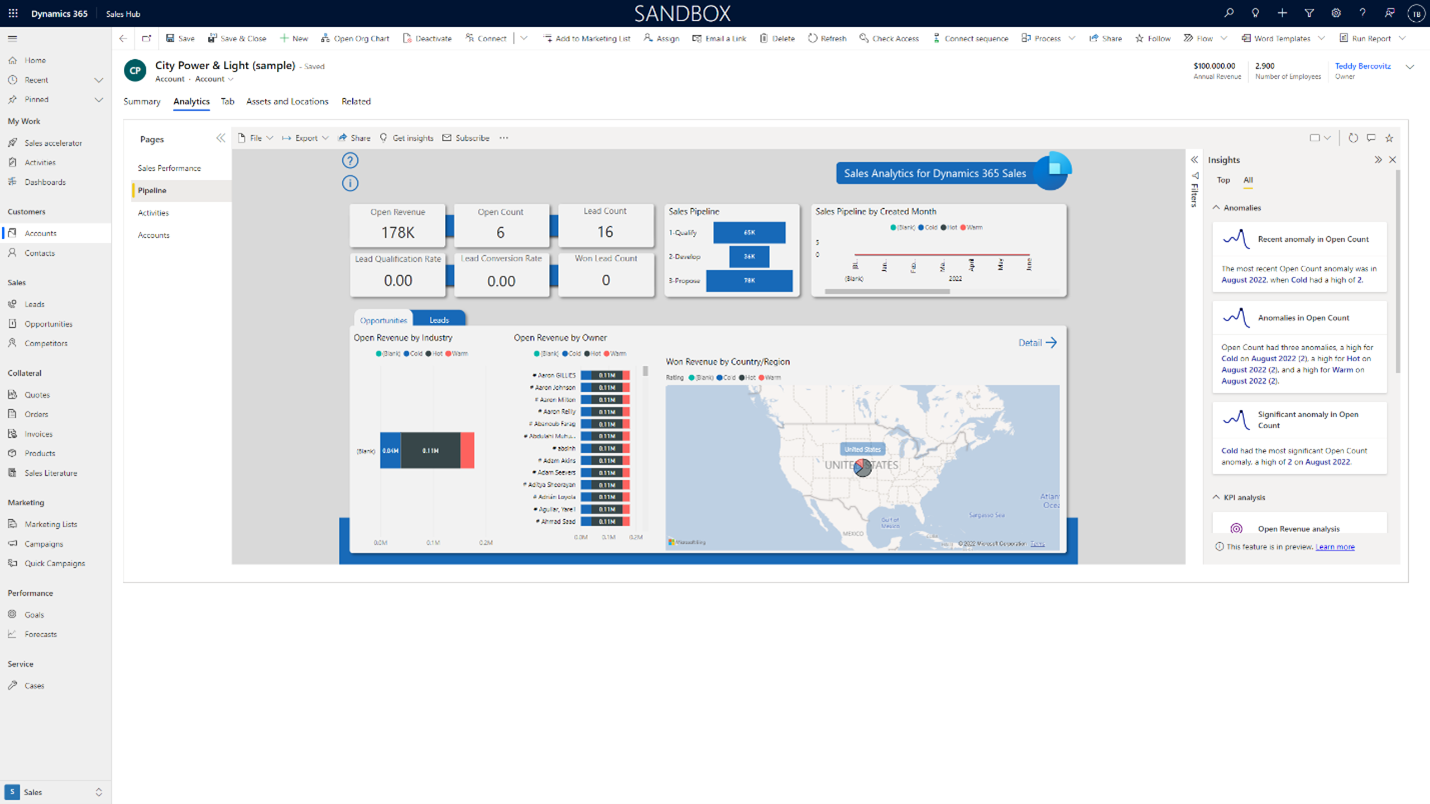
Task: Collapse the KPI analysis section
Action: 1216,497
